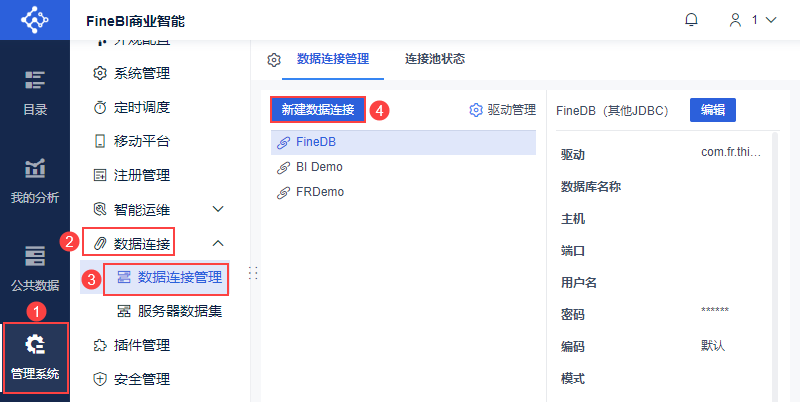Open 插件管理 menu item
The height and width of the screenshot is (402, 800).
click(x=141, y=345)
